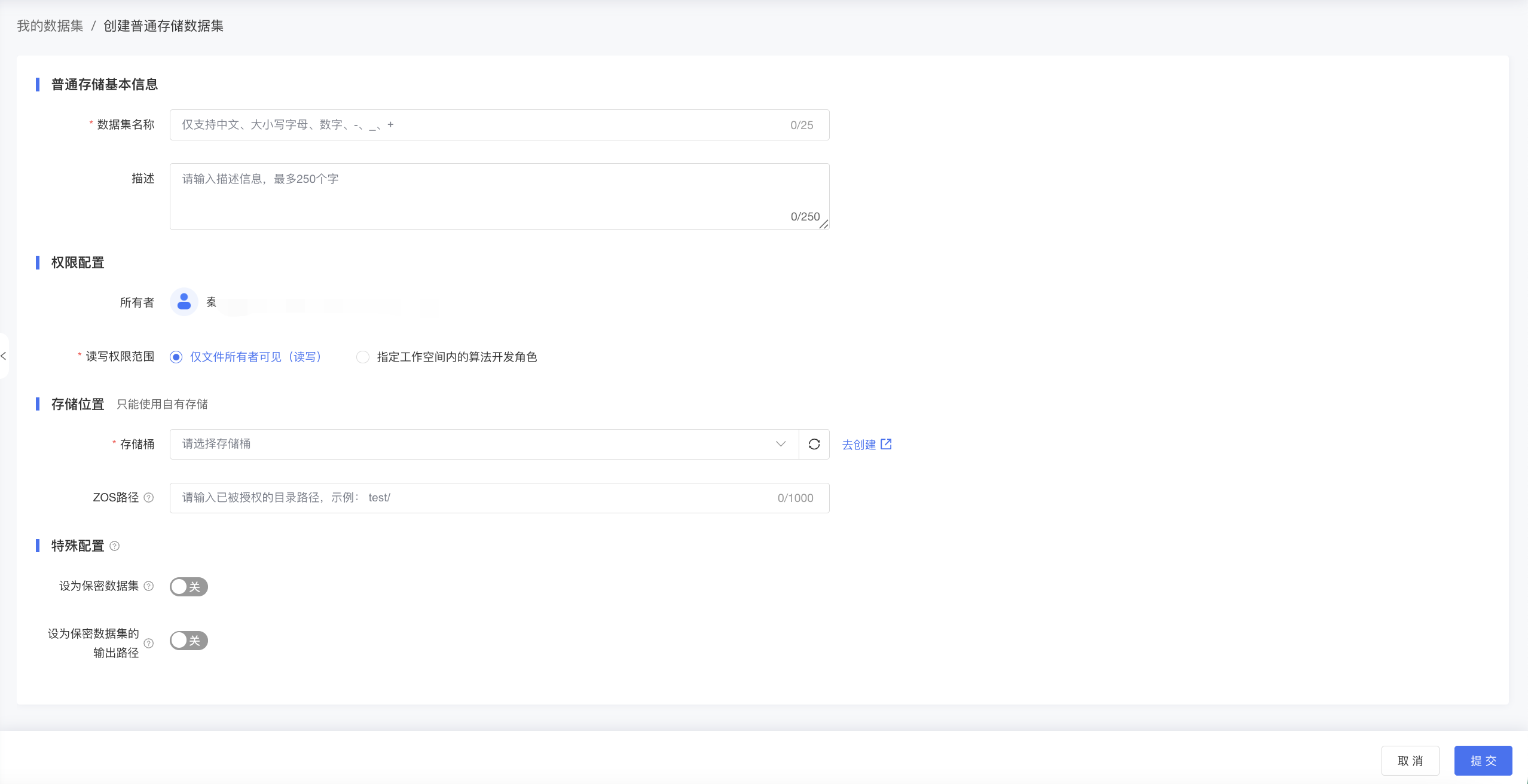Click the 普通存储基本信息 section heading
The width and height of the screenshot is (1528, 784).
tap(105, 84)
